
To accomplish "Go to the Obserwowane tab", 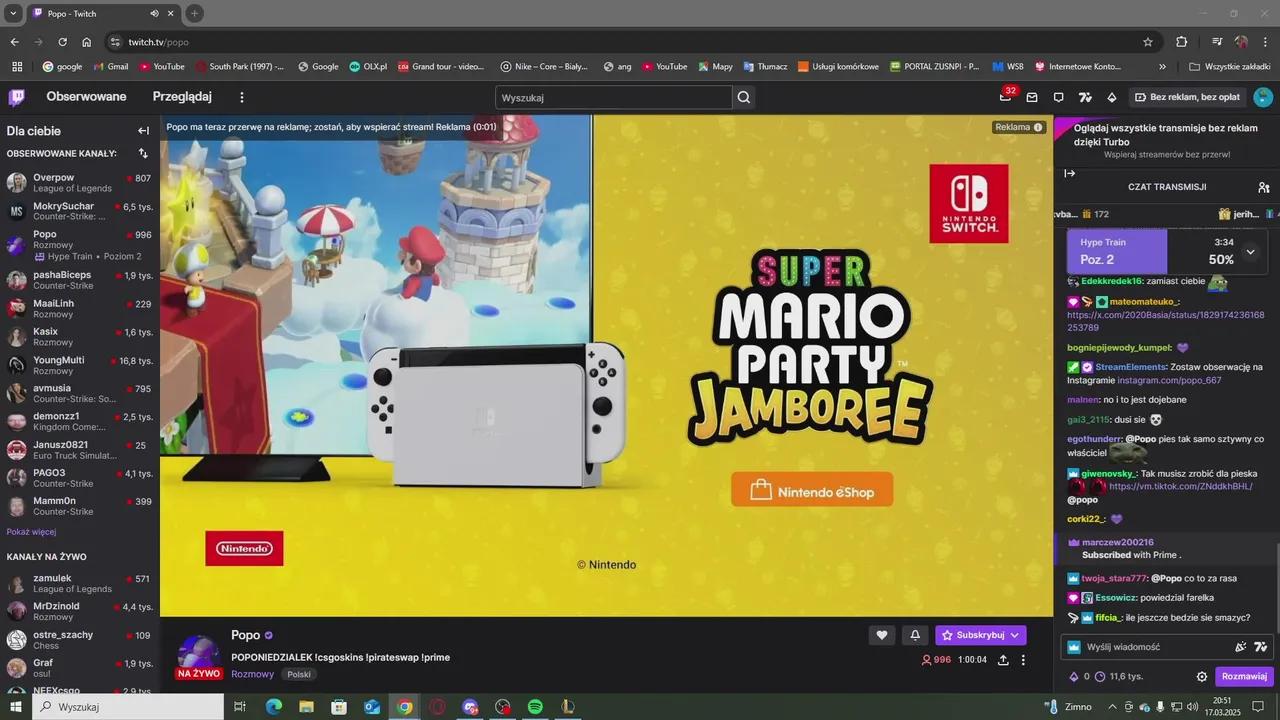I will pos(86,97).
